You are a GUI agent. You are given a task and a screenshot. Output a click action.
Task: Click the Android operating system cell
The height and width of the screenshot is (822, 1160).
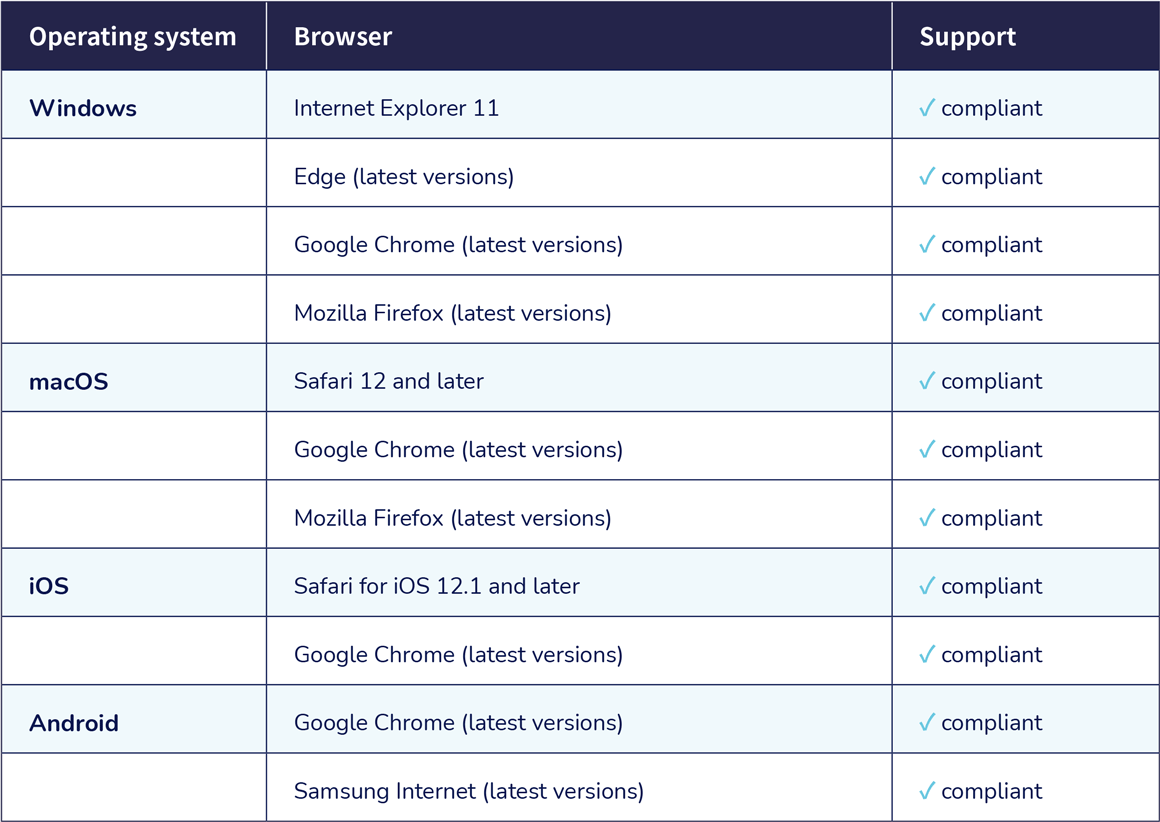pyautogui.click(x=133, y=719)
